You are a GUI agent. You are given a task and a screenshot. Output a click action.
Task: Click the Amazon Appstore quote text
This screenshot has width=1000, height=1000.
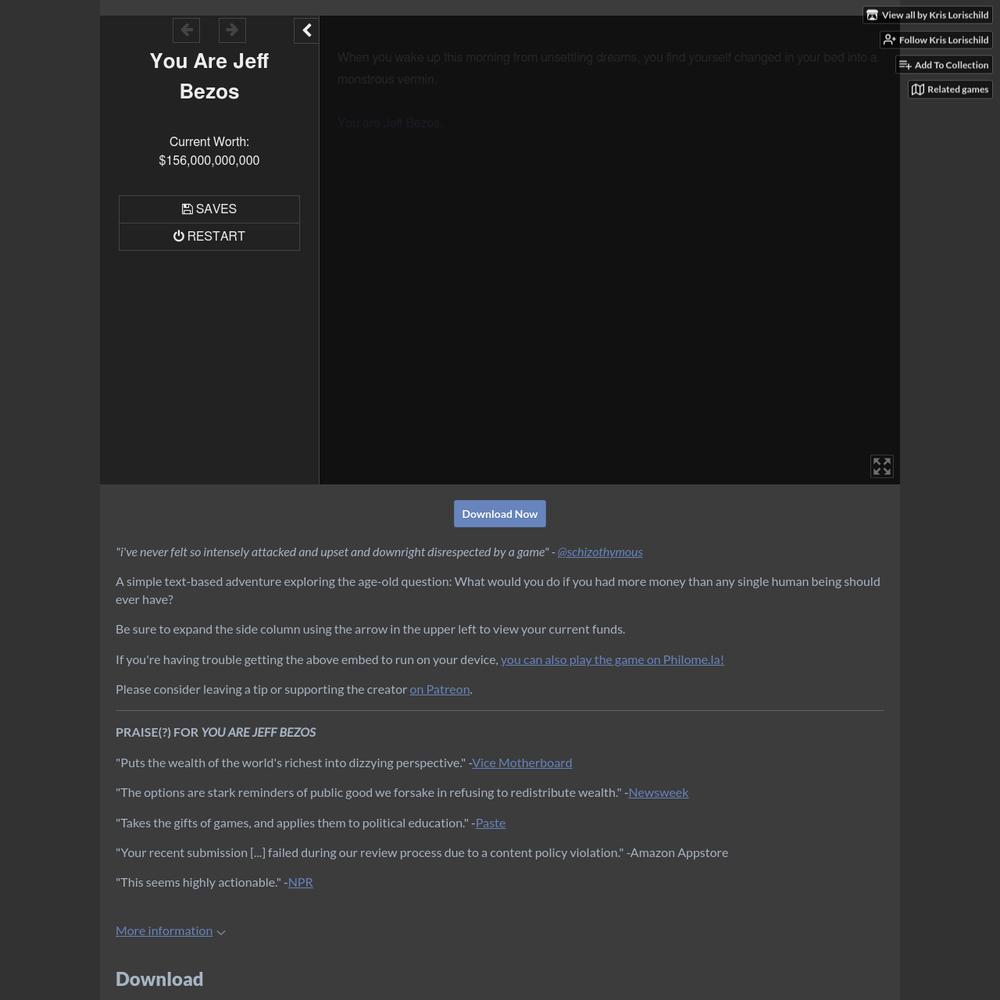(x=422, y=853)
